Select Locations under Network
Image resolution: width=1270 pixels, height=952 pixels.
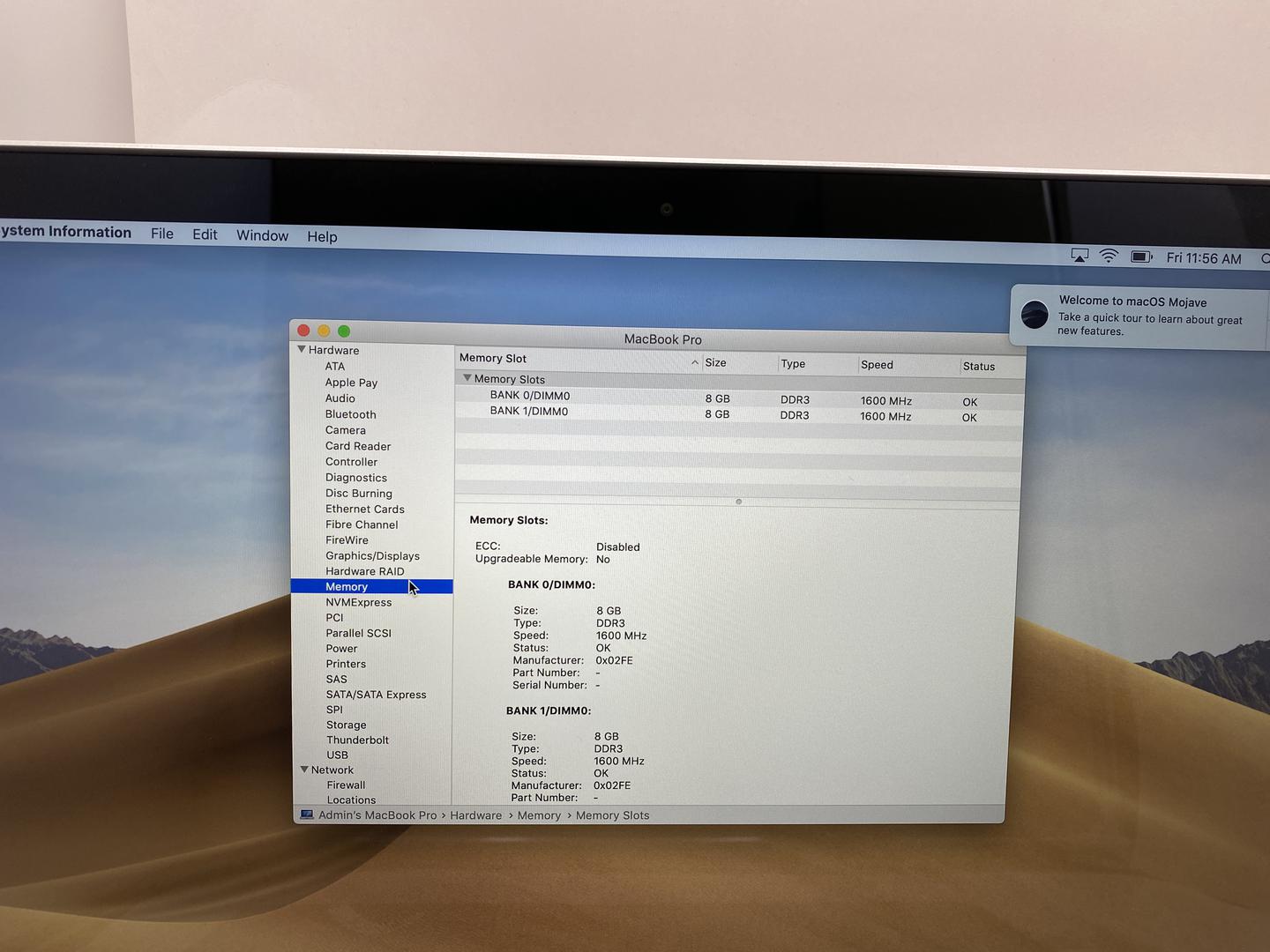tap(351, 800)
